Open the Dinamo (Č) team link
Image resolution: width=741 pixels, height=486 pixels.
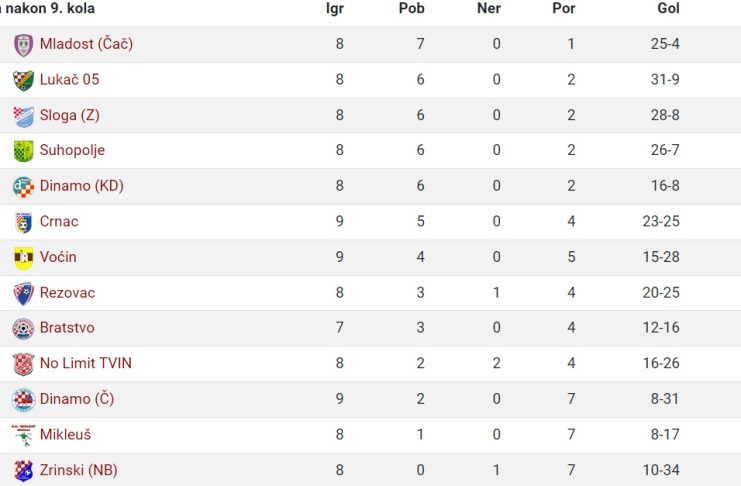(77, 399)
